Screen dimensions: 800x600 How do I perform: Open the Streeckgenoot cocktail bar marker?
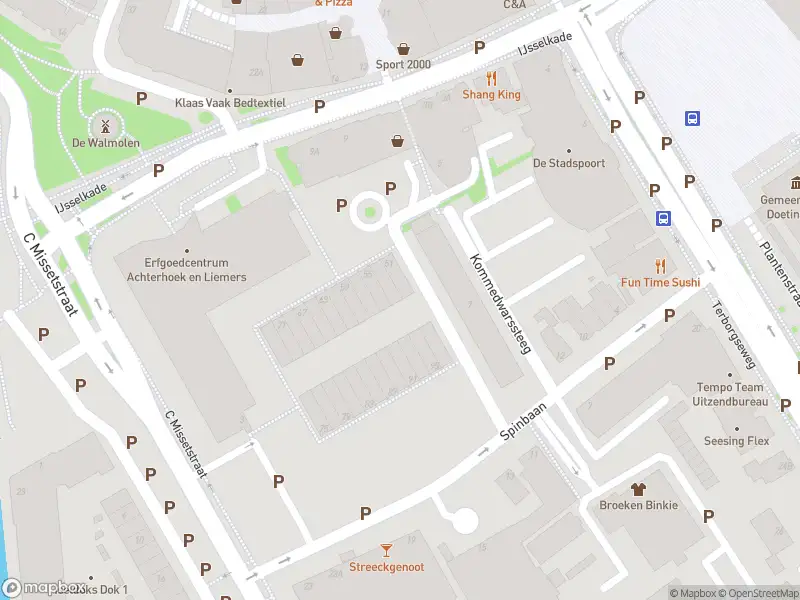click(386, 551)
